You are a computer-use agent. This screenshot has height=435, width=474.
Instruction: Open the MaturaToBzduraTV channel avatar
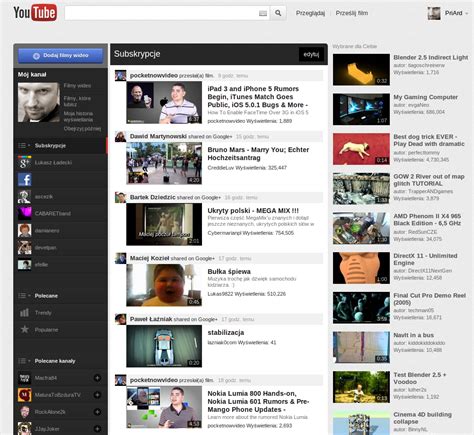click(24, 395)
